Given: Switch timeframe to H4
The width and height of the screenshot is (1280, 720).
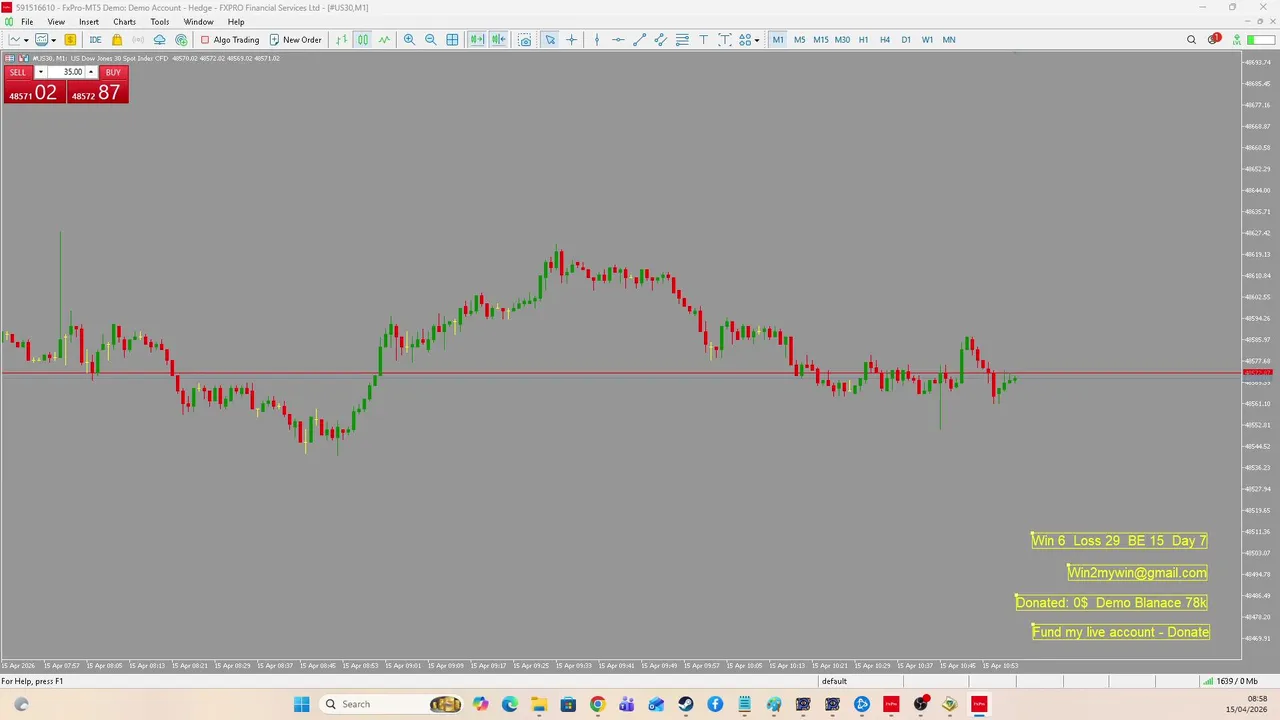Looking at the screenshot, I should click(885, 40).
